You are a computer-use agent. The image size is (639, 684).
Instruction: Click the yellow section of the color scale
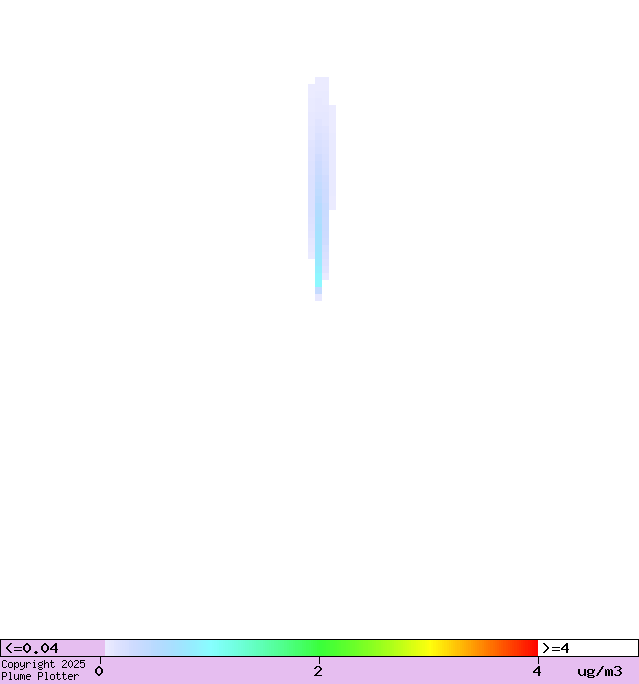[430, 648]
